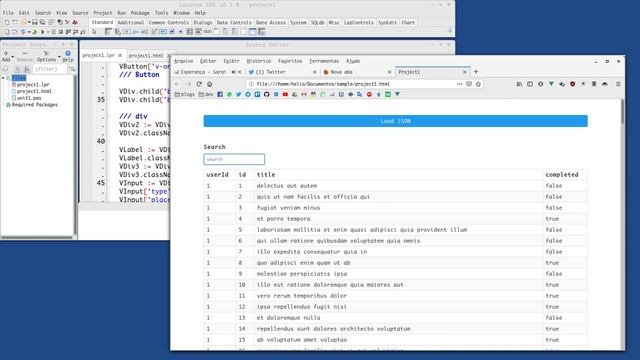Go to the browser home page
The height and width of the screenshot is (360, 640).
coord(209,84)
